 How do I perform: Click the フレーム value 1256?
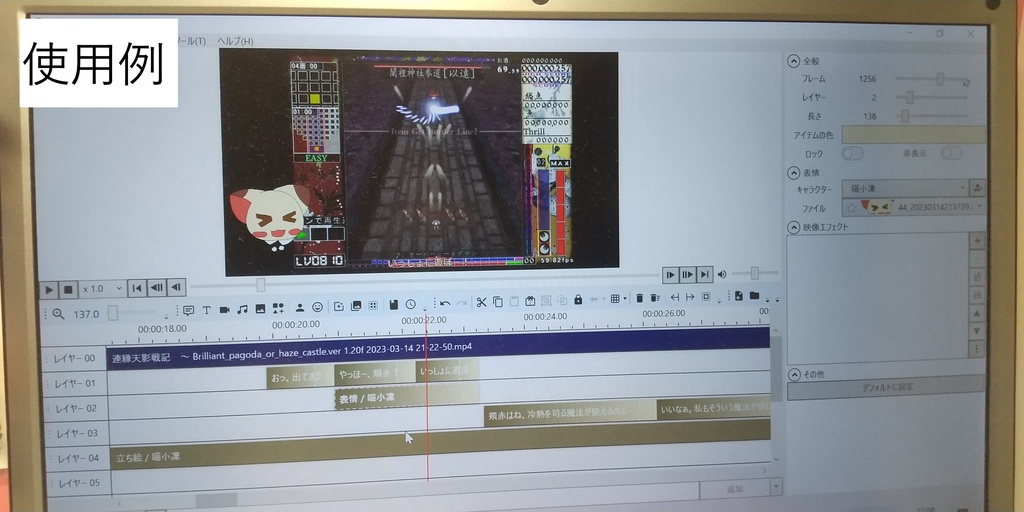pyautogui.click(x=867, y=79)
